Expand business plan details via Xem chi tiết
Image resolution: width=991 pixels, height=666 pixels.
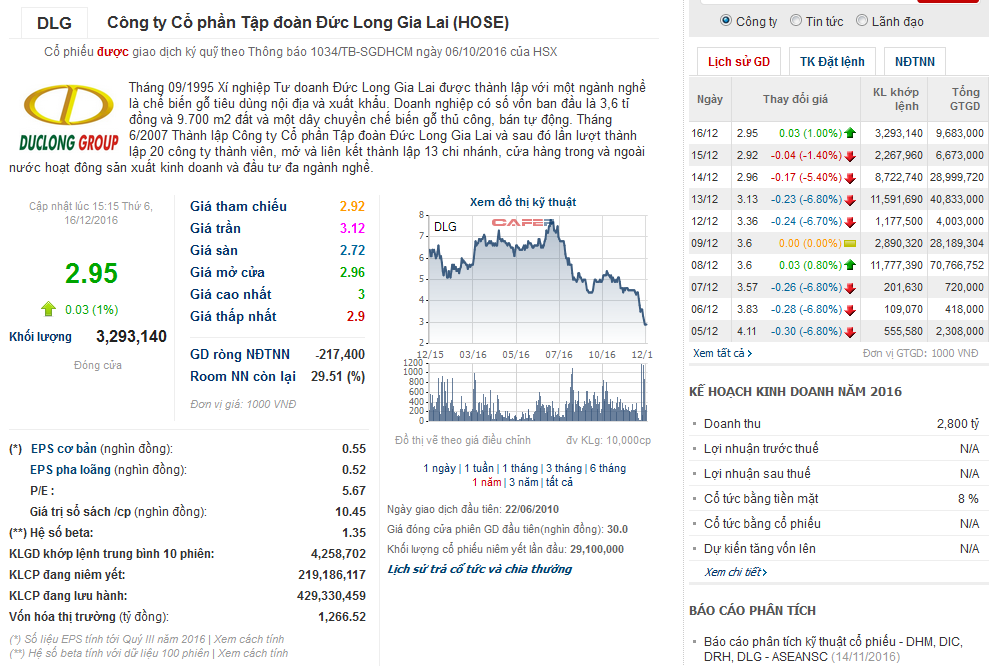pyautogui.click(x=735, y=572)
